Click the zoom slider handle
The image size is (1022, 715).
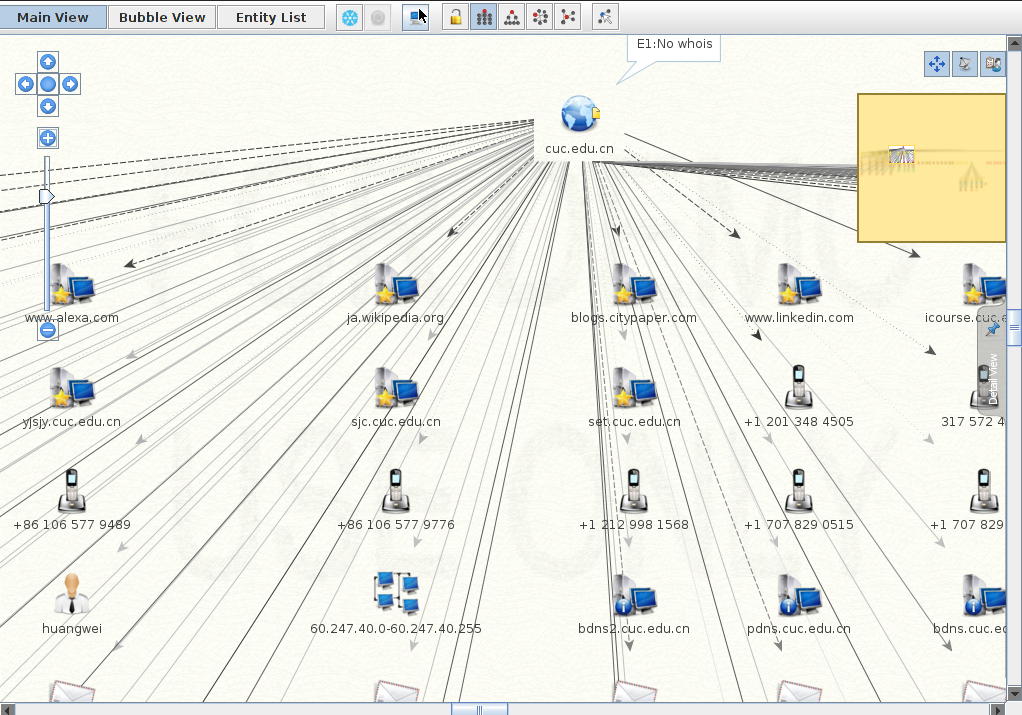pyautogui.click(x=46, y=197)
